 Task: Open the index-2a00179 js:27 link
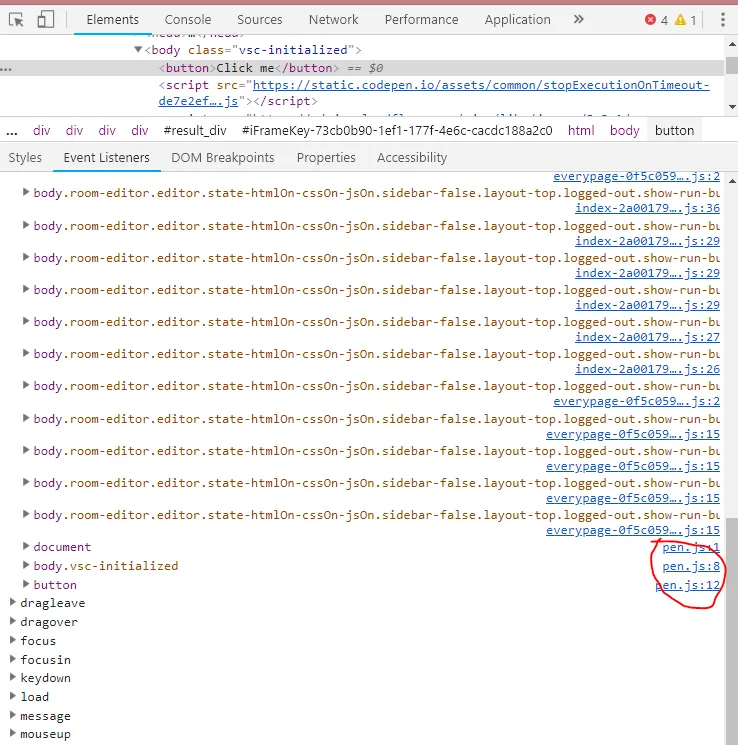tap(647, 337)
